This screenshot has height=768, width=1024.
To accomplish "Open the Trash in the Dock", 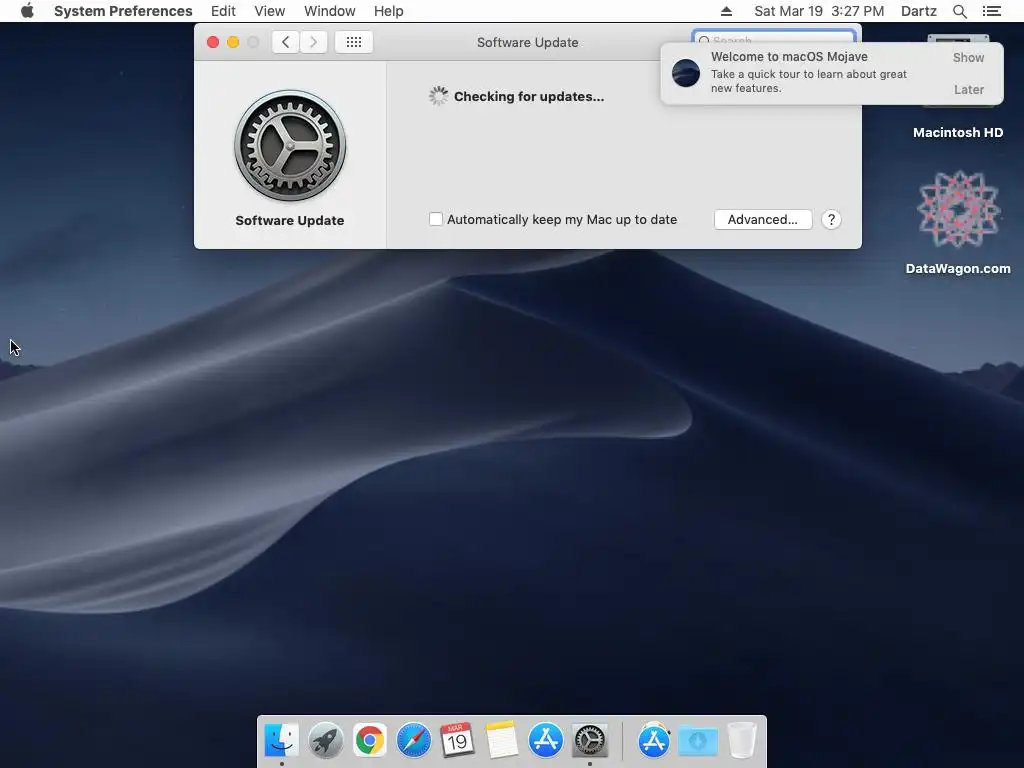I will click(x=742, y=740).
